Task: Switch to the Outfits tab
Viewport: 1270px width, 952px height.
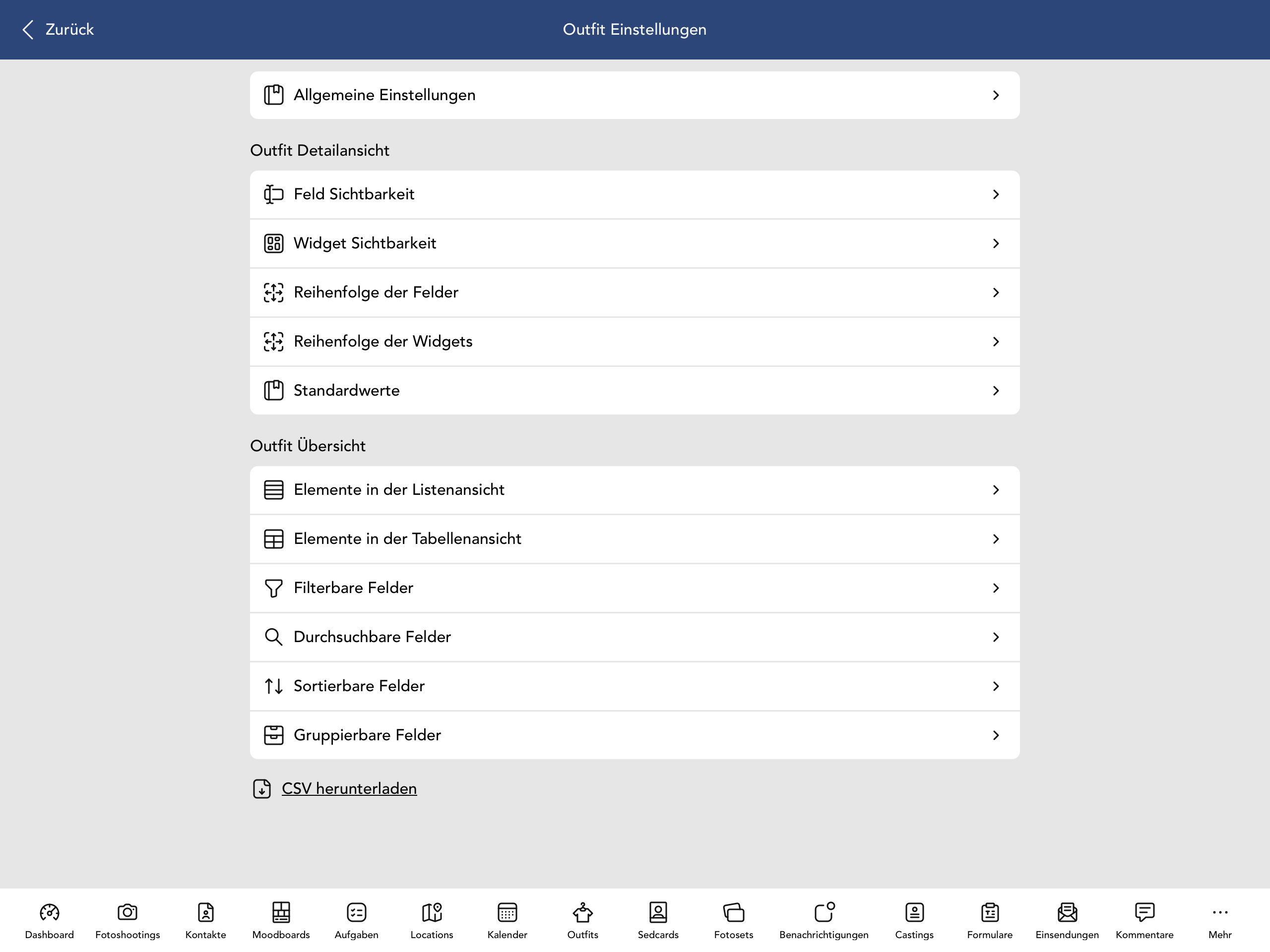Action: pyautogui.click(x=582, y=920)
